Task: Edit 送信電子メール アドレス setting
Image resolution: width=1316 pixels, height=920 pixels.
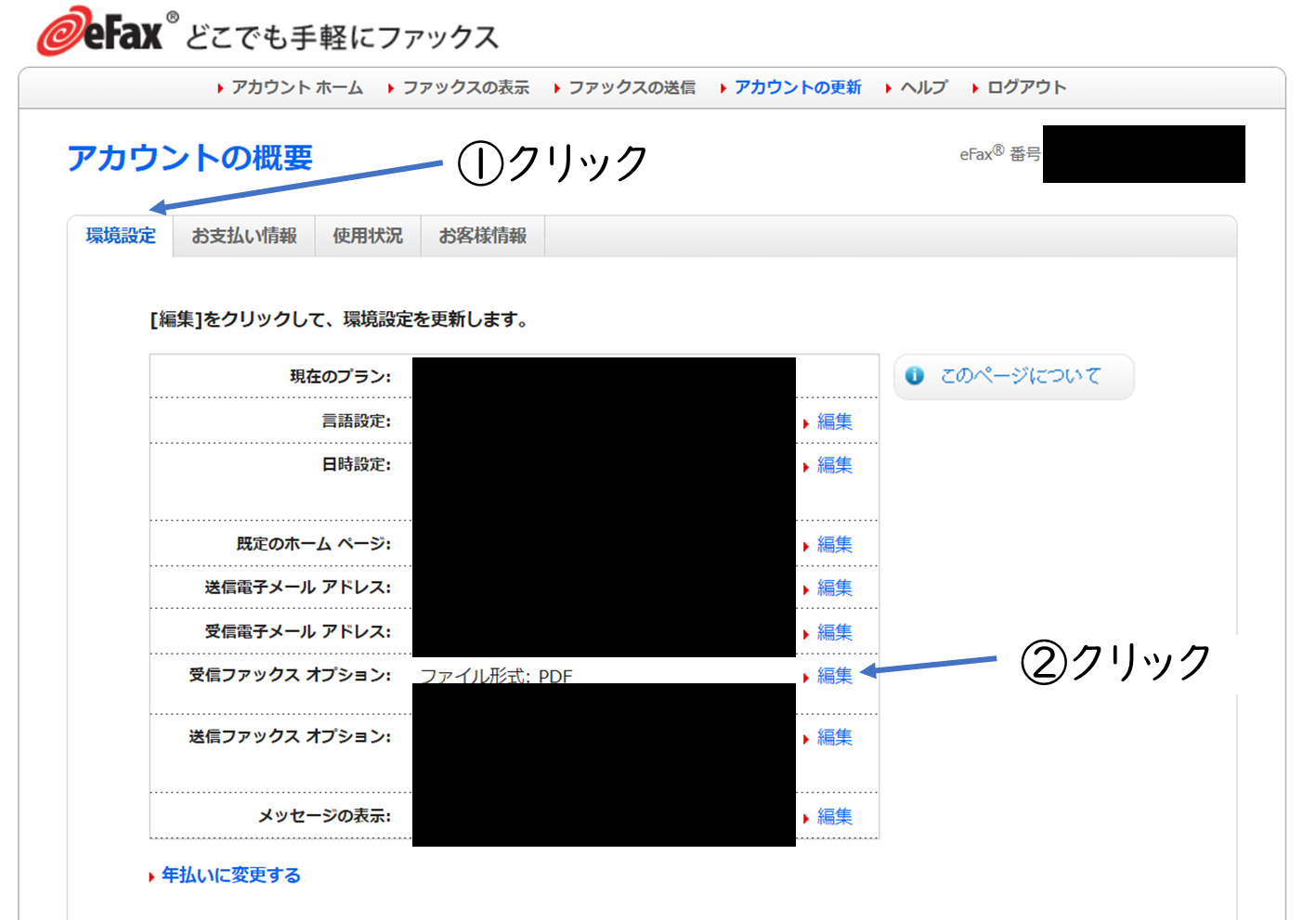Action: (x=834, y=589)
